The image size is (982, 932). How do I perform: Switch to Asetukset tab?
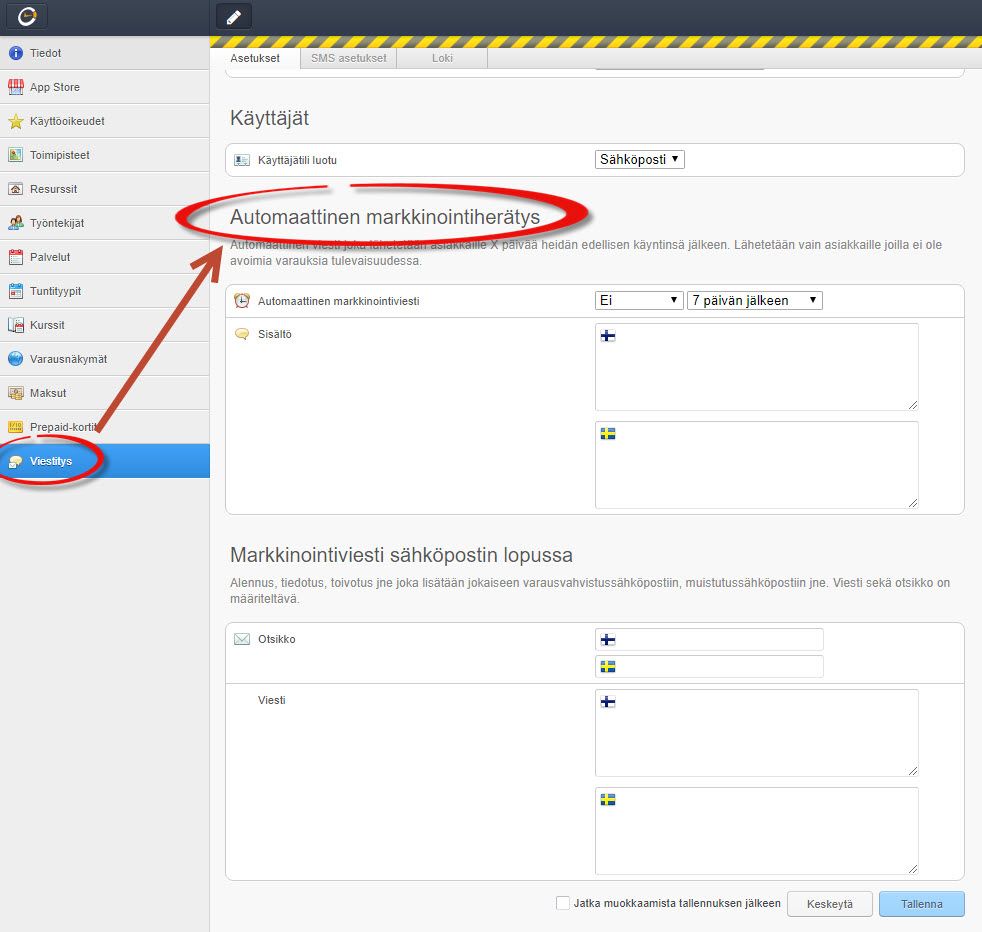[255, 58]
